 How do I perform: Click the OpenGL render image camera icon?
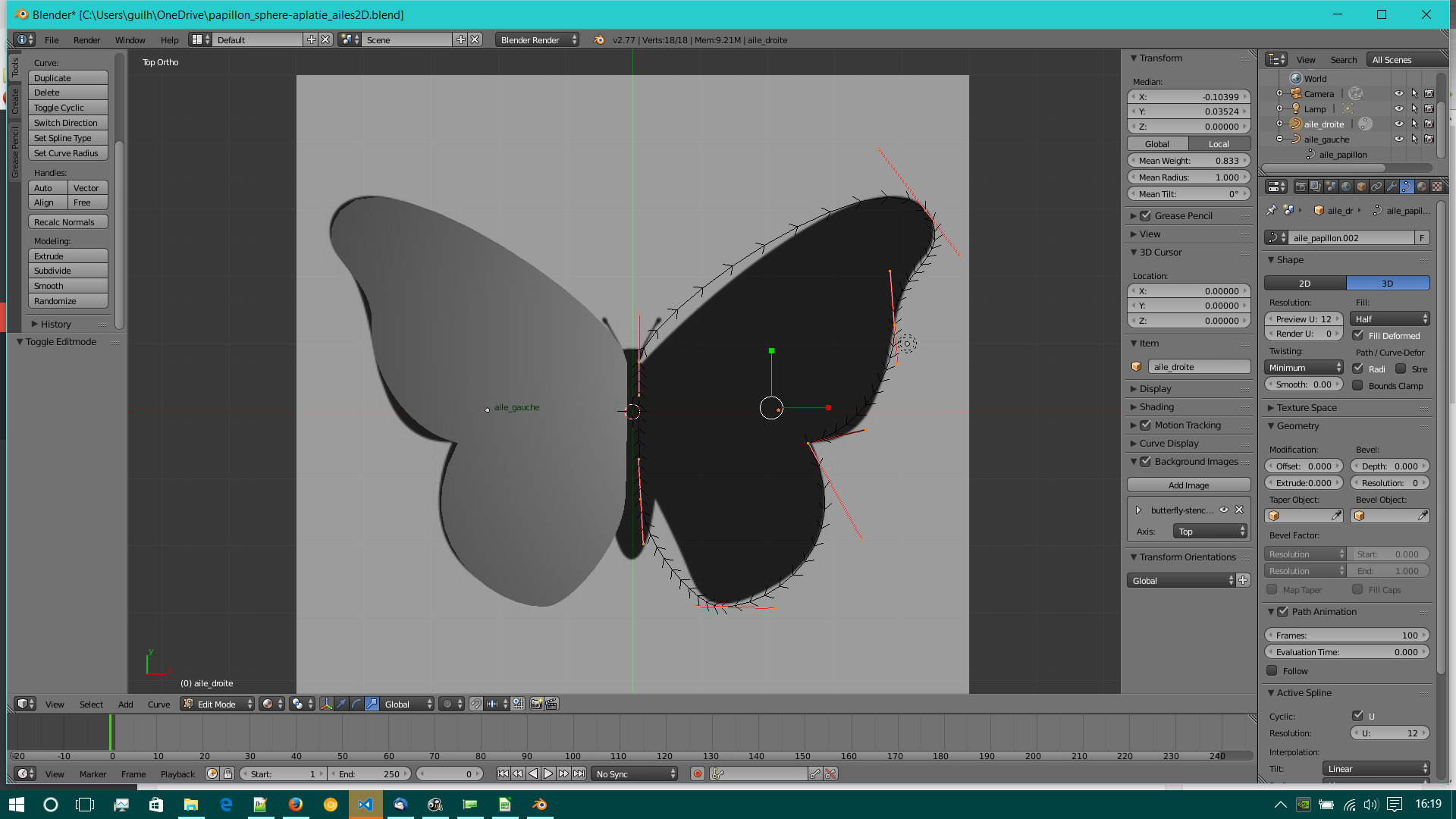pyautogui.click(x=536, y=704)
